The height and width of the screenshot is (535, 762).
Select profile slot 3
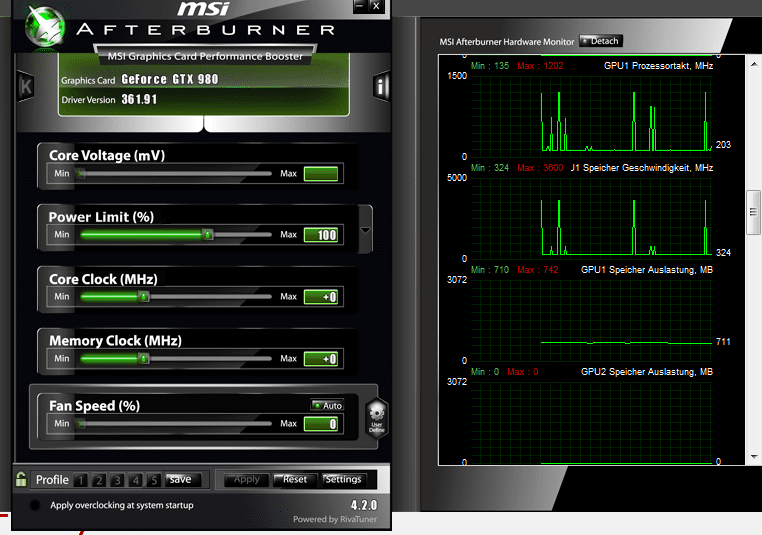(117, 480)
